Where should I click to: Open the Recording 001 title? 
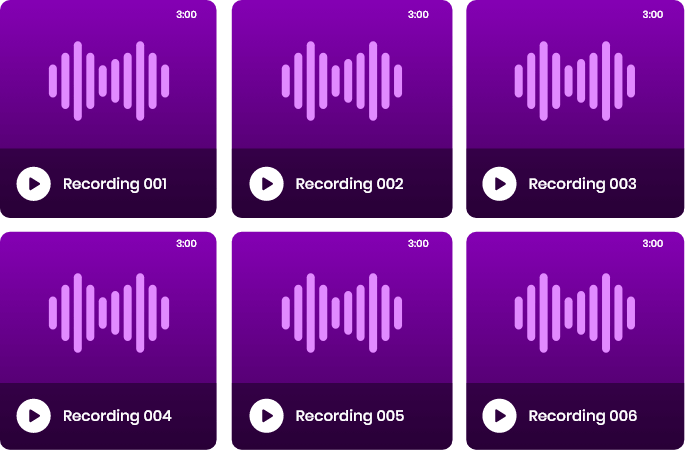click(x=115, y=184)
